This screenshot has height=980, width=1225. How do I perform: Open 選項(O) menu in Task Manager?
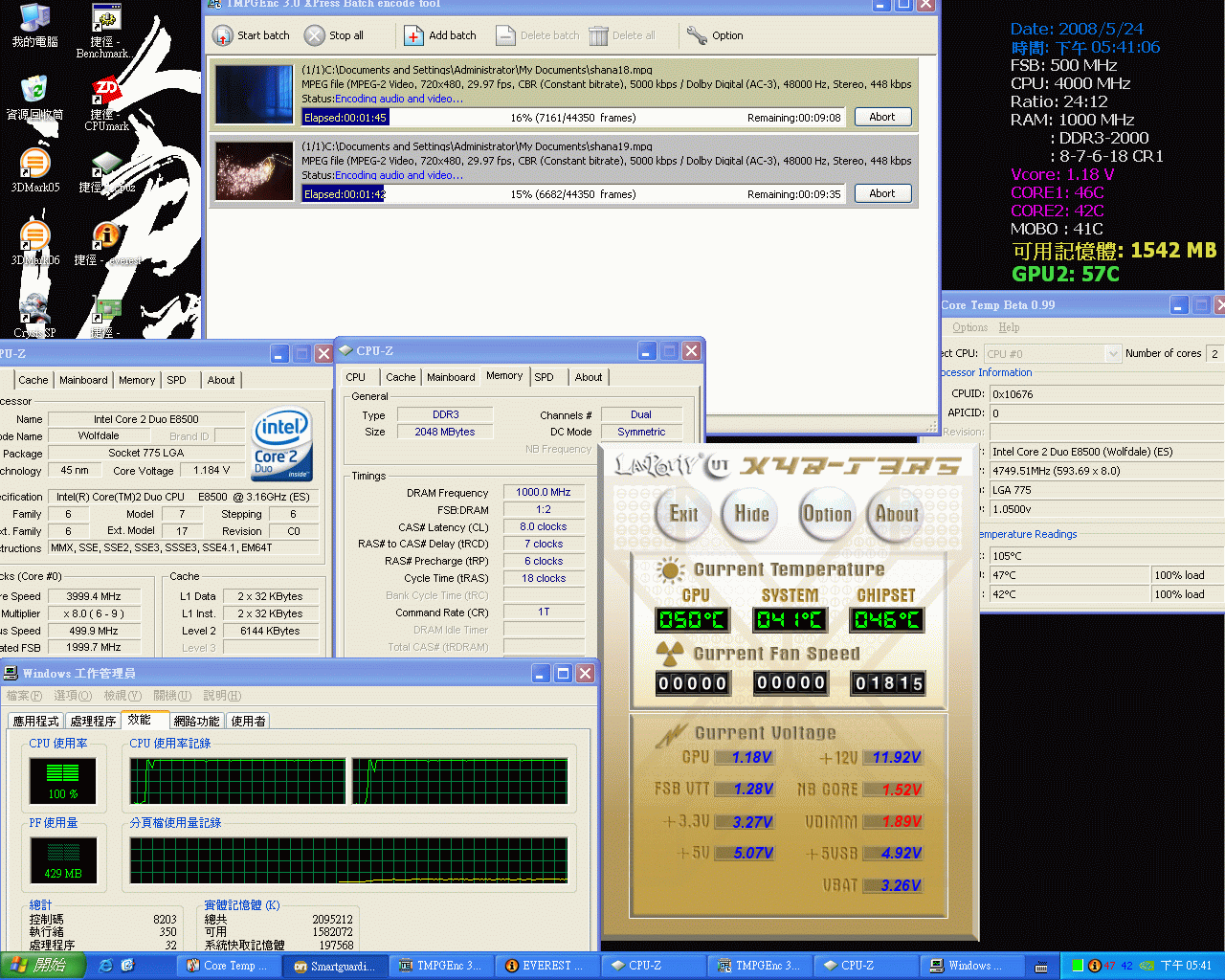[x=73, y=696]
